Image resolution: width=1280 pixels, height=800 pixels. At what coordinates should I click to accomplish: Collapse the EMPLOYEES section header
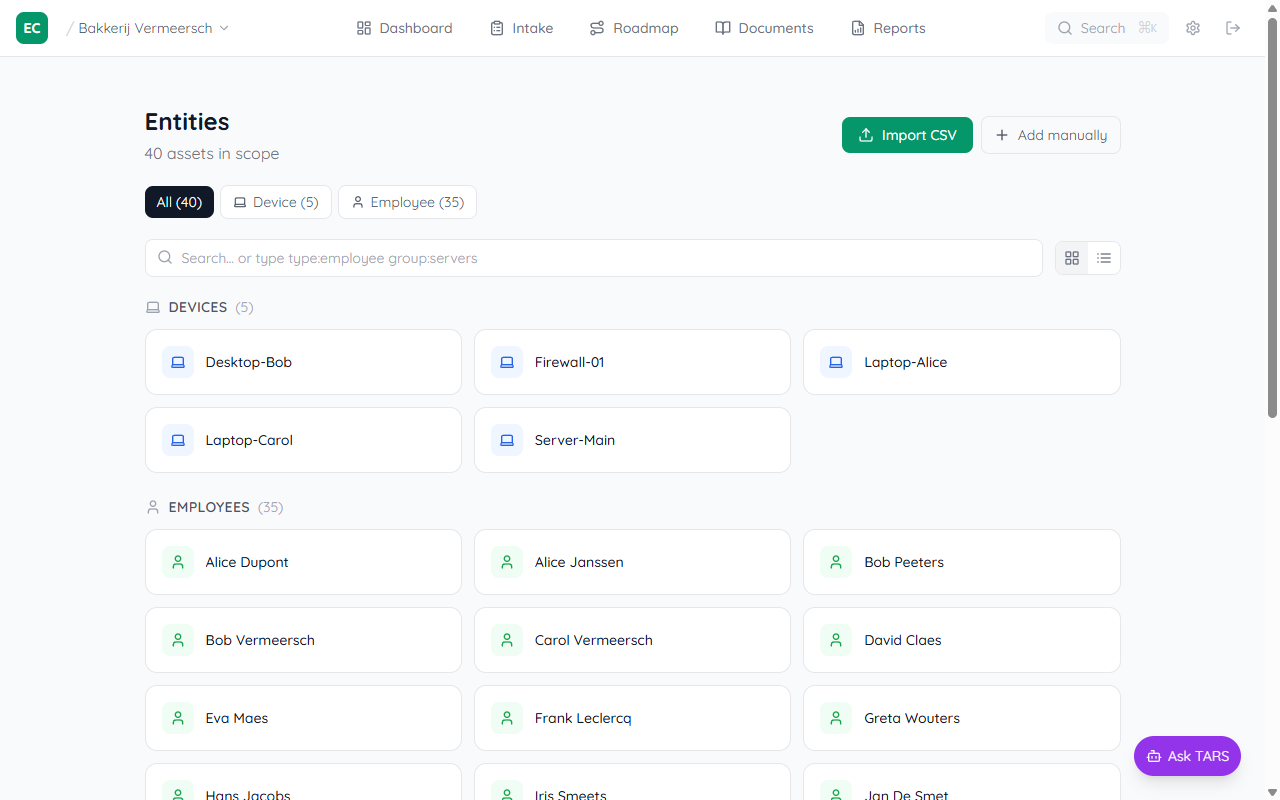(208, 507)
